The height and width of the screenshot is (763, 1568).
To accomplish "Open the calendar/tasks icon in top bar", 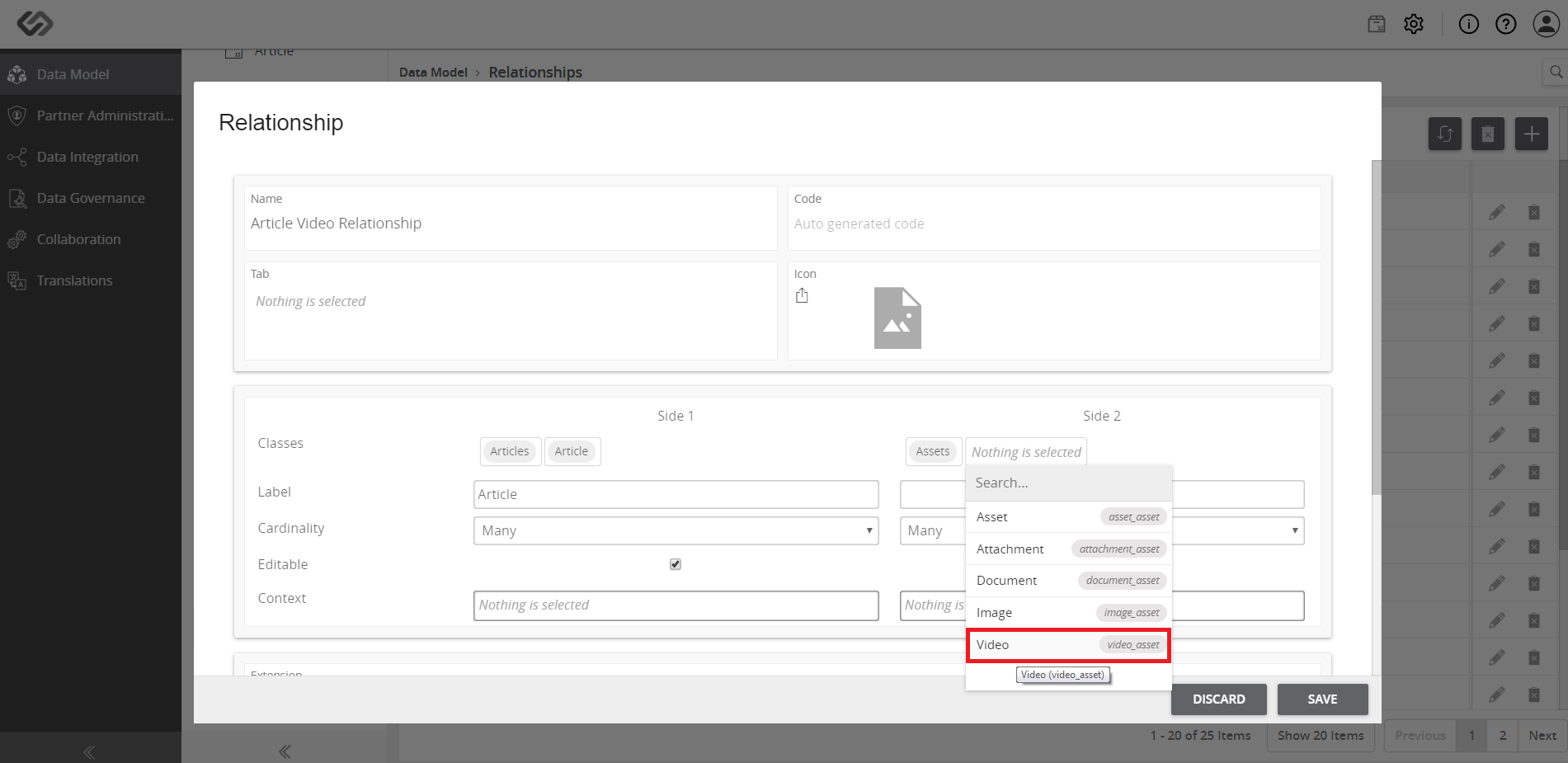I will pyautogui.click(x=1377, y=24).
